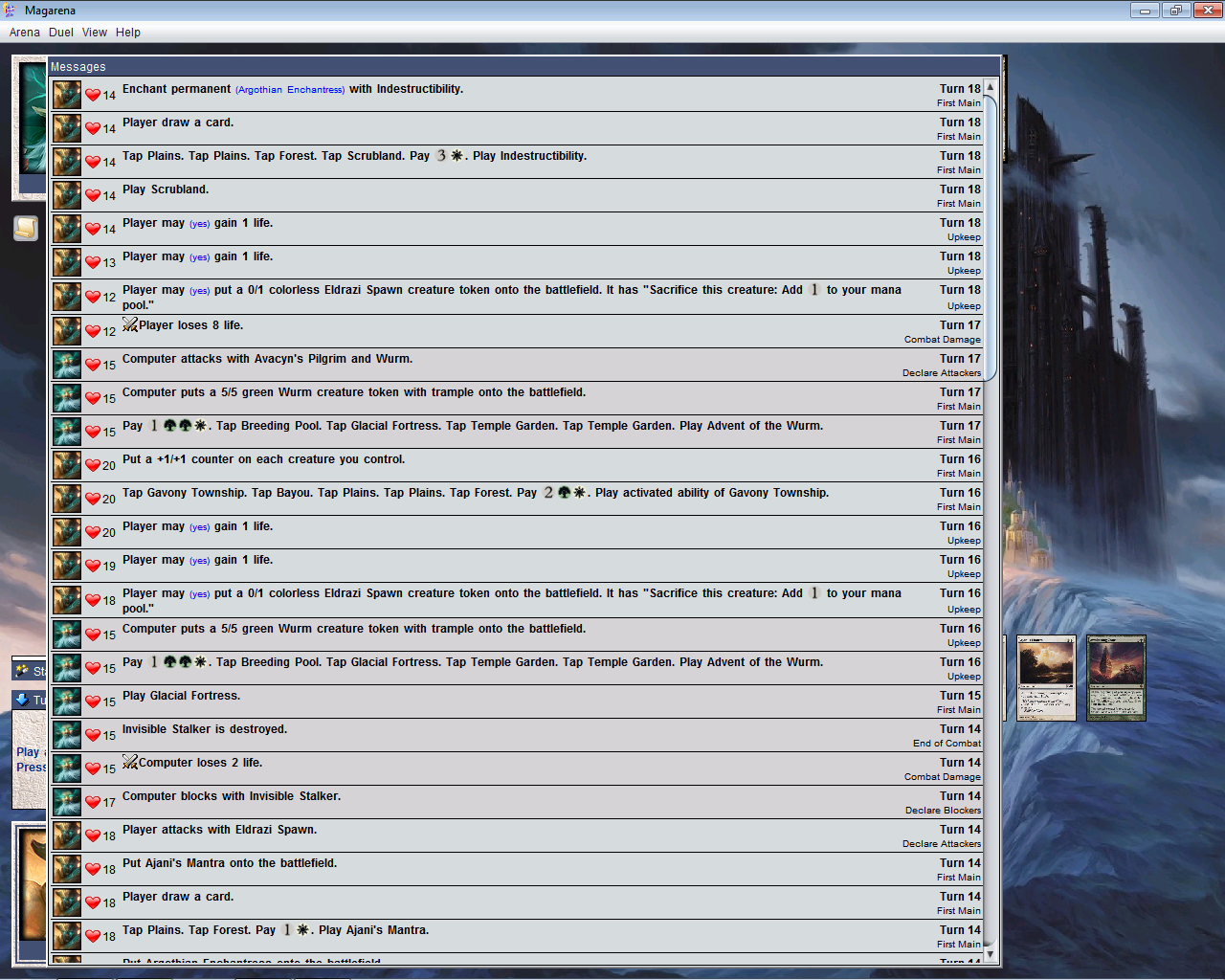Screen dimensions: 1225x980
Task: Click the heart icon in the Play Glacial Fortress row
Action: [x=93, y=702]
